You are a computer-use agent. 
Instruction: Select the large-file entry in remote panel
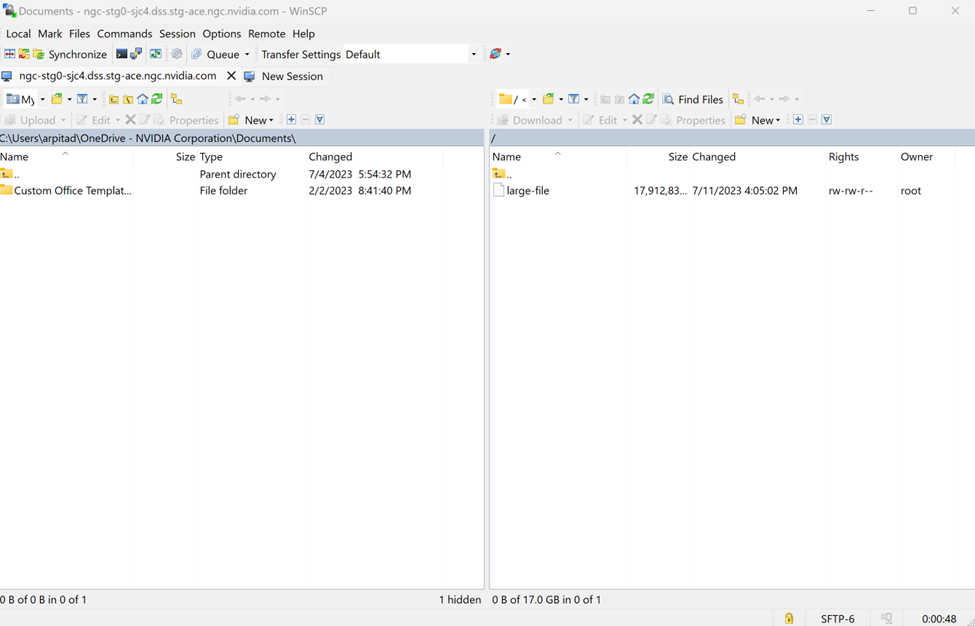pyautogui.click(x=521, y=190)
